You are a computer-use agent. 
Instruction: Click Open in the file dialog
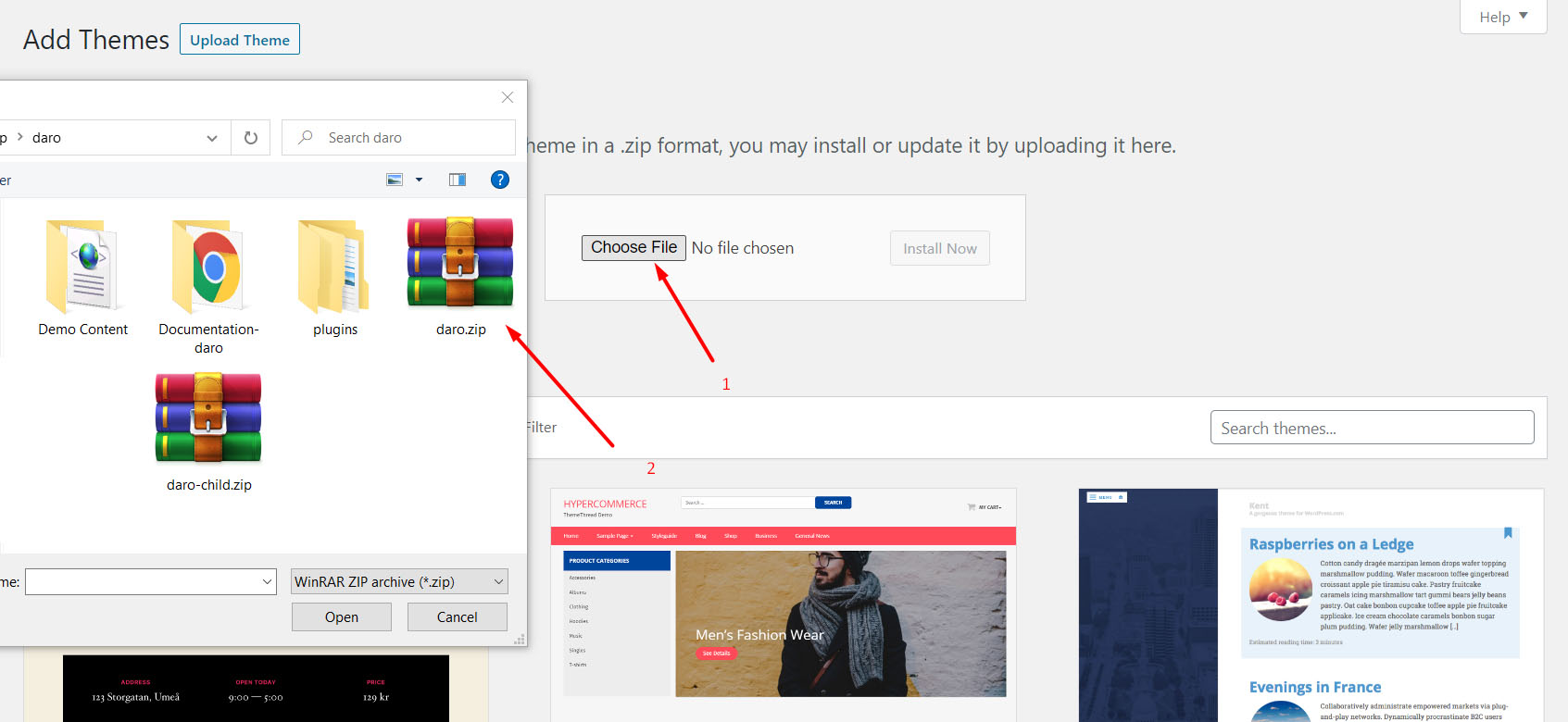[341, 617]
